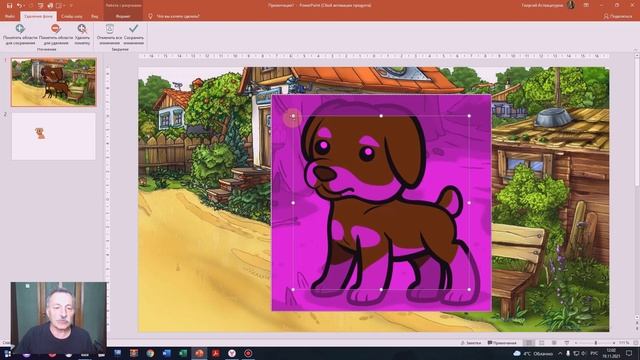640x360 pixels.
Task: Discard all changes with the trash icon
Action: point(110,29)
